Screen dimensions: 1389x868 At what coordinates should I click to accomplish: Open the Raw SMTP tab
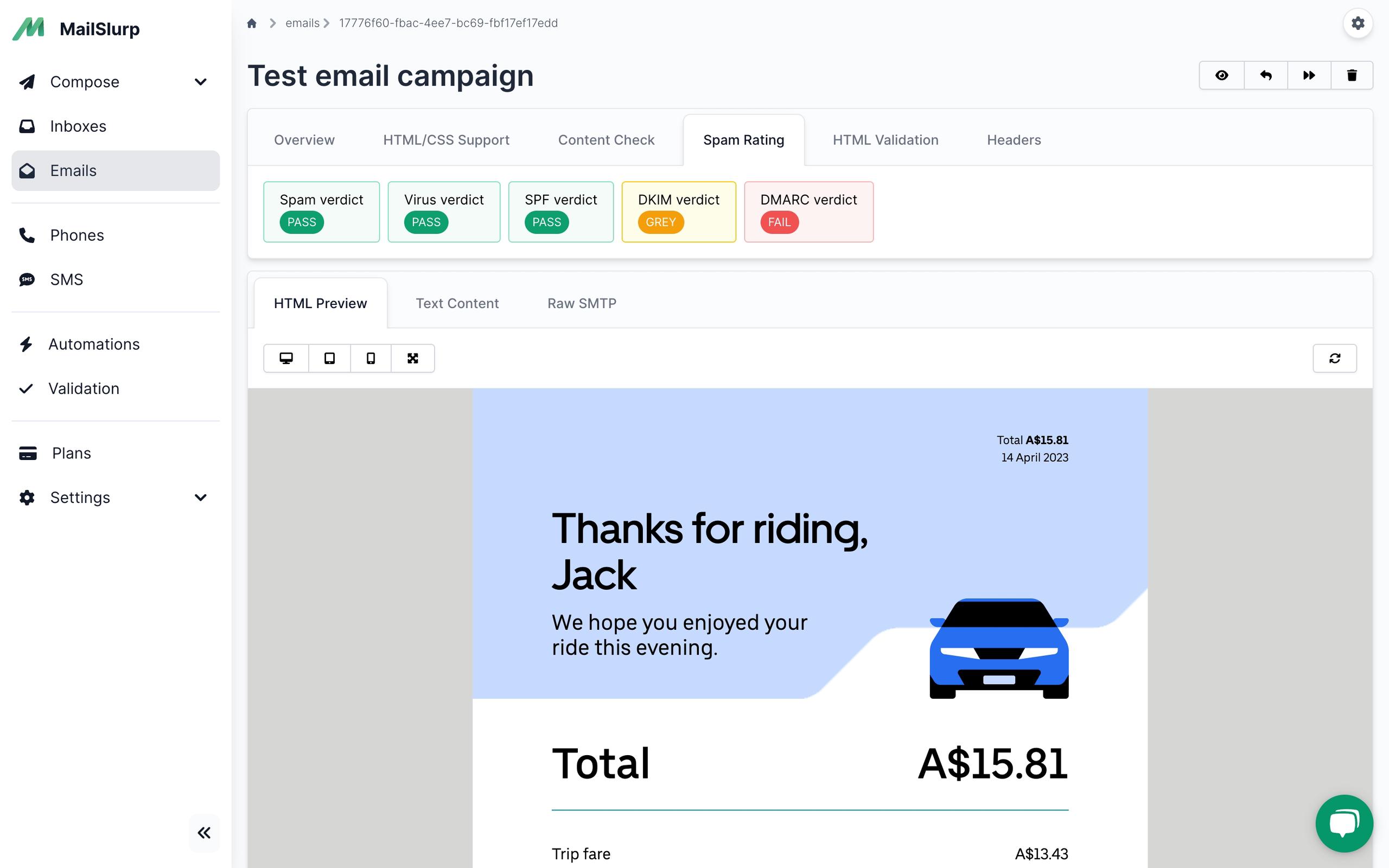(582, 303)
